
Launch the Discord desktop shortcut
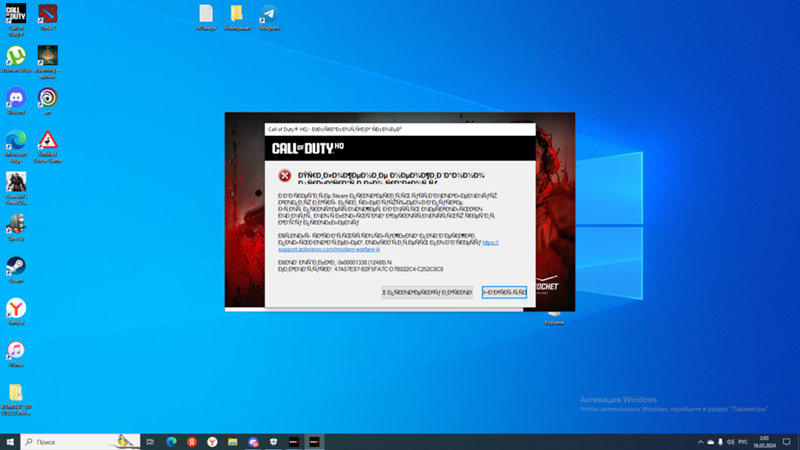click(x=16, y=101)
